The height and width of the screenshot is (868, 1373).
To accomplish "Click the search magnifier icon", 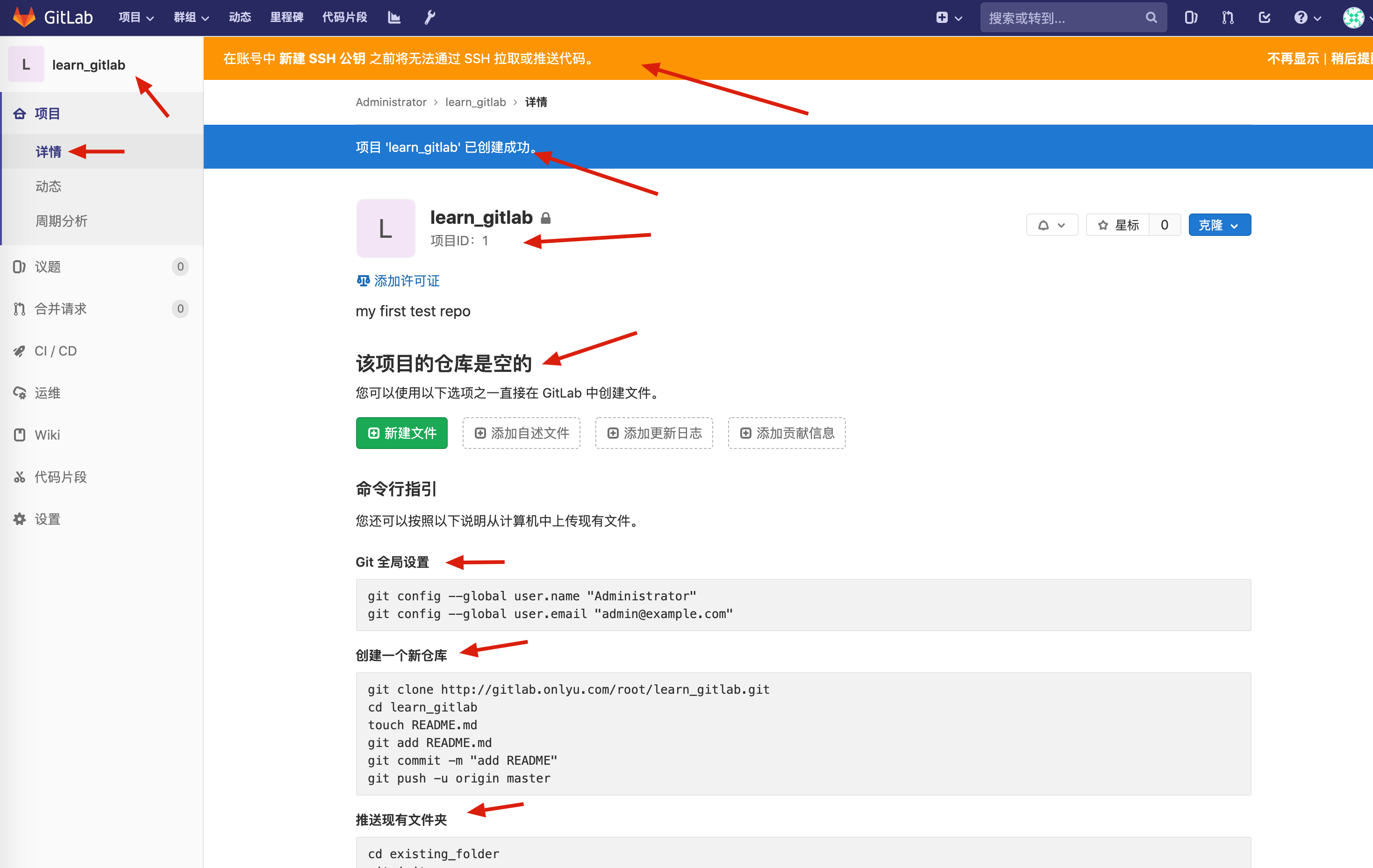I will [1151, 18].
